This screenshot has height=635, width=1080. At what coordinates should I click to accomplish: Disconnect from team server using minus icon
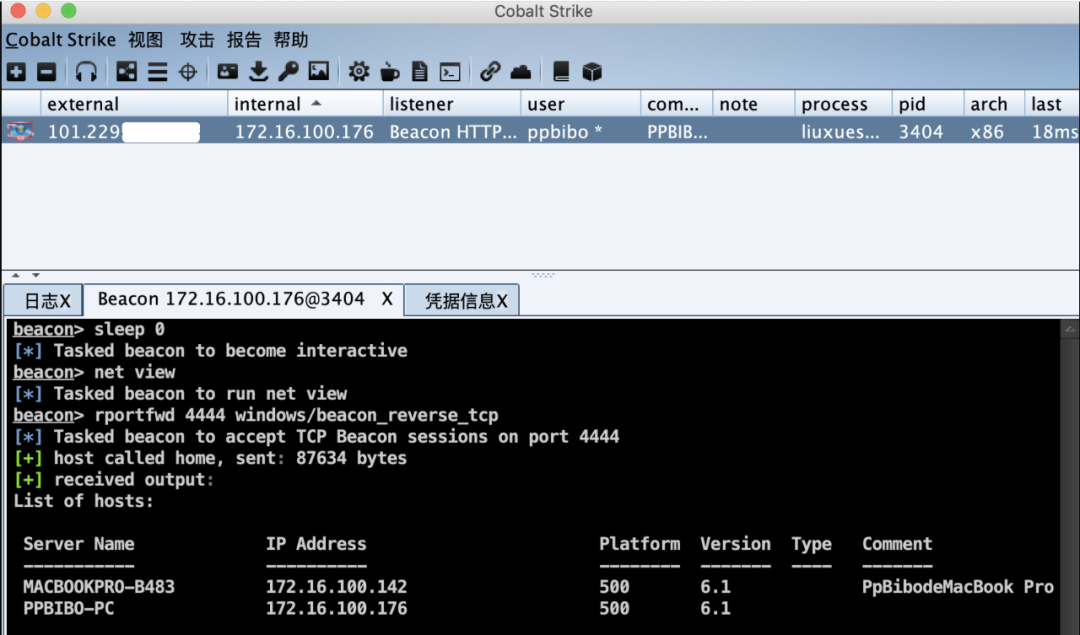[46, 72]
